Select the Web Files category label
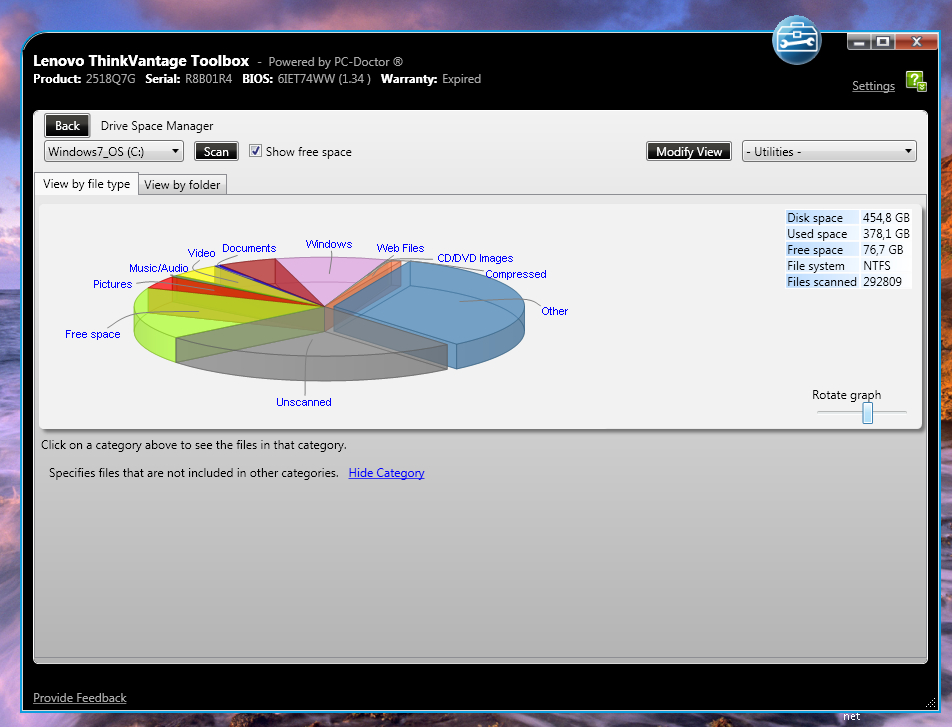Viewport: 952px width, 727px height. [400, 248]
